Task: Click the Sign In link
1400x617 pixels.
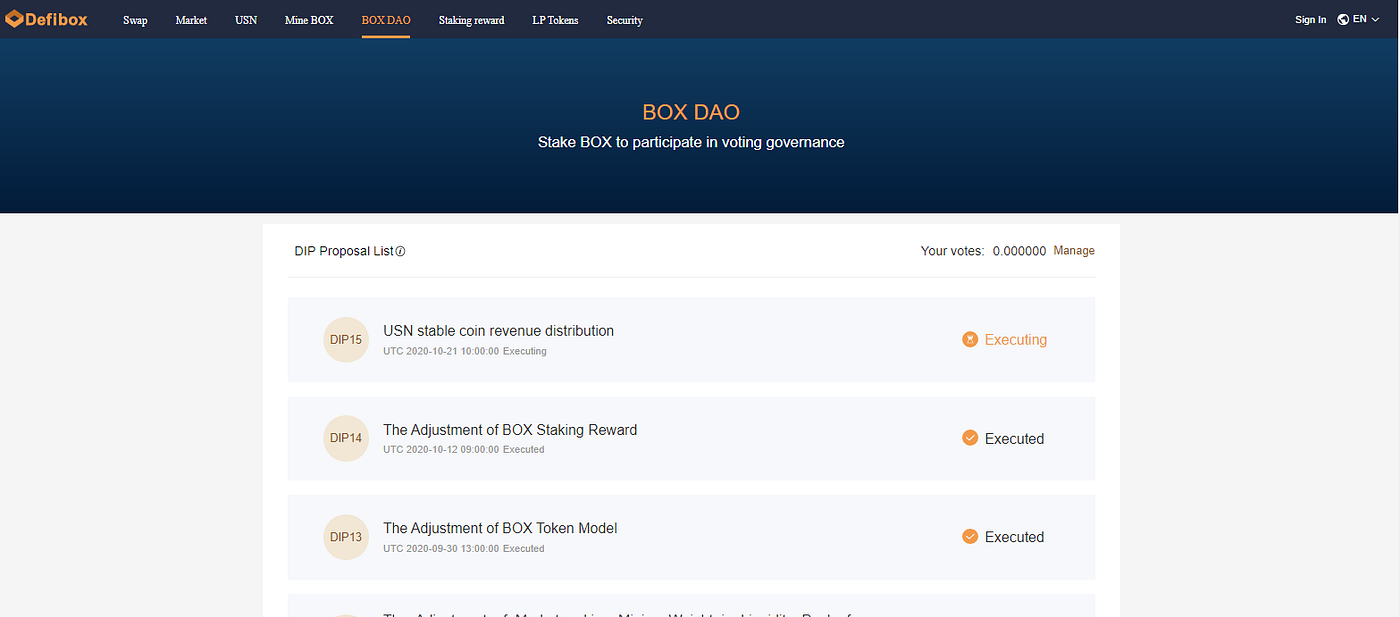Action: 1310,20
